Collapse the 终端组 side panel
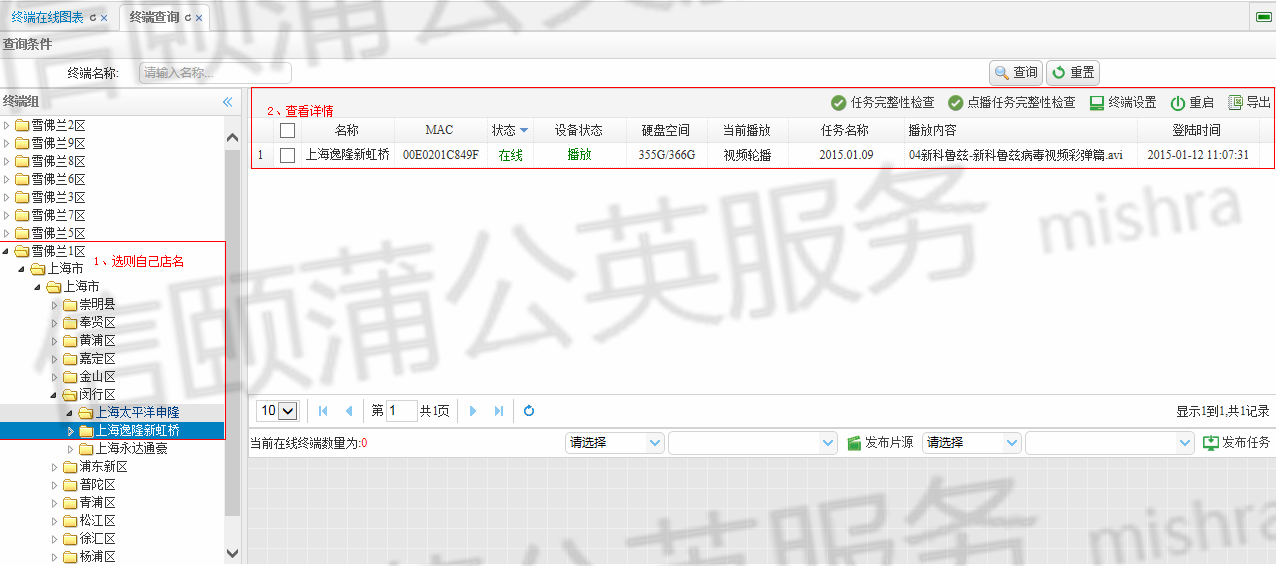This screenshot has height=566, width=1276. (x=227, y=101)
